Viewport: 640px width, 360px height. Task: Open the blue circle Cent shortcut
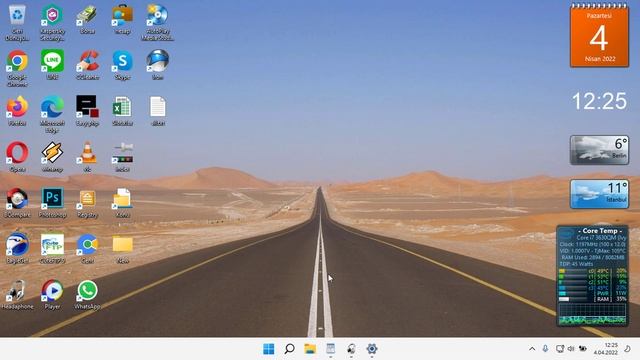click(x=87, y=245)
